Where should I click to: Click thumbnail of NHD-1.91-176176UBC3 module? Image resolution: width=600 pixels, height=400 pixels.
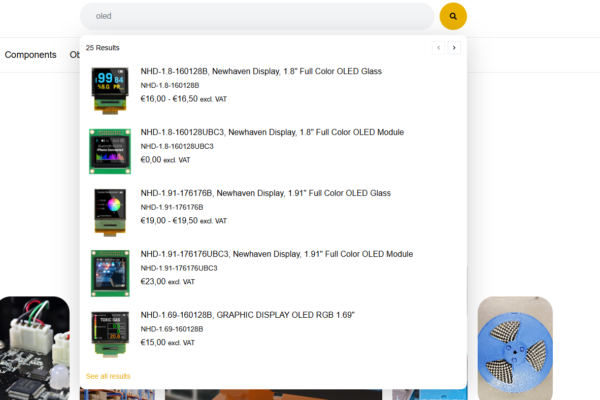tap(110, 273)
